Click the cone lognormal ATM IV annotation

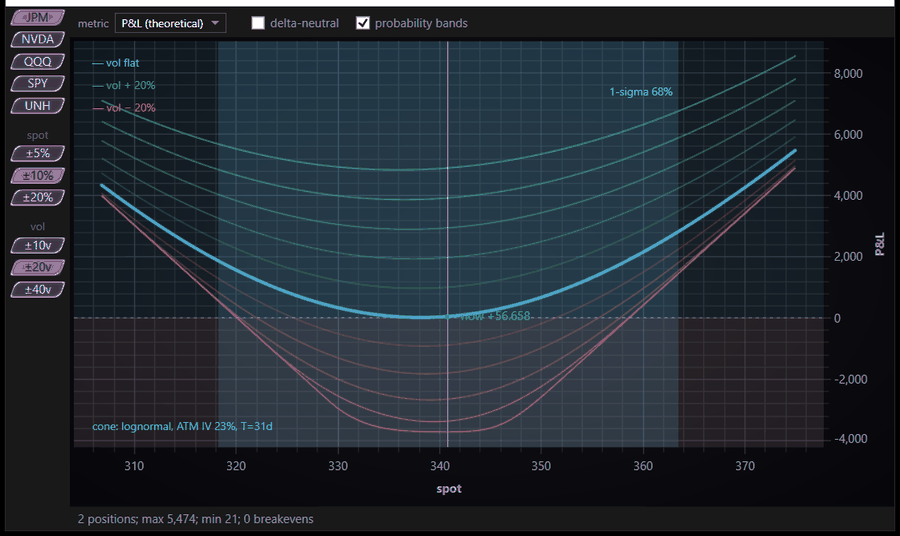click(x=182, y=426)
